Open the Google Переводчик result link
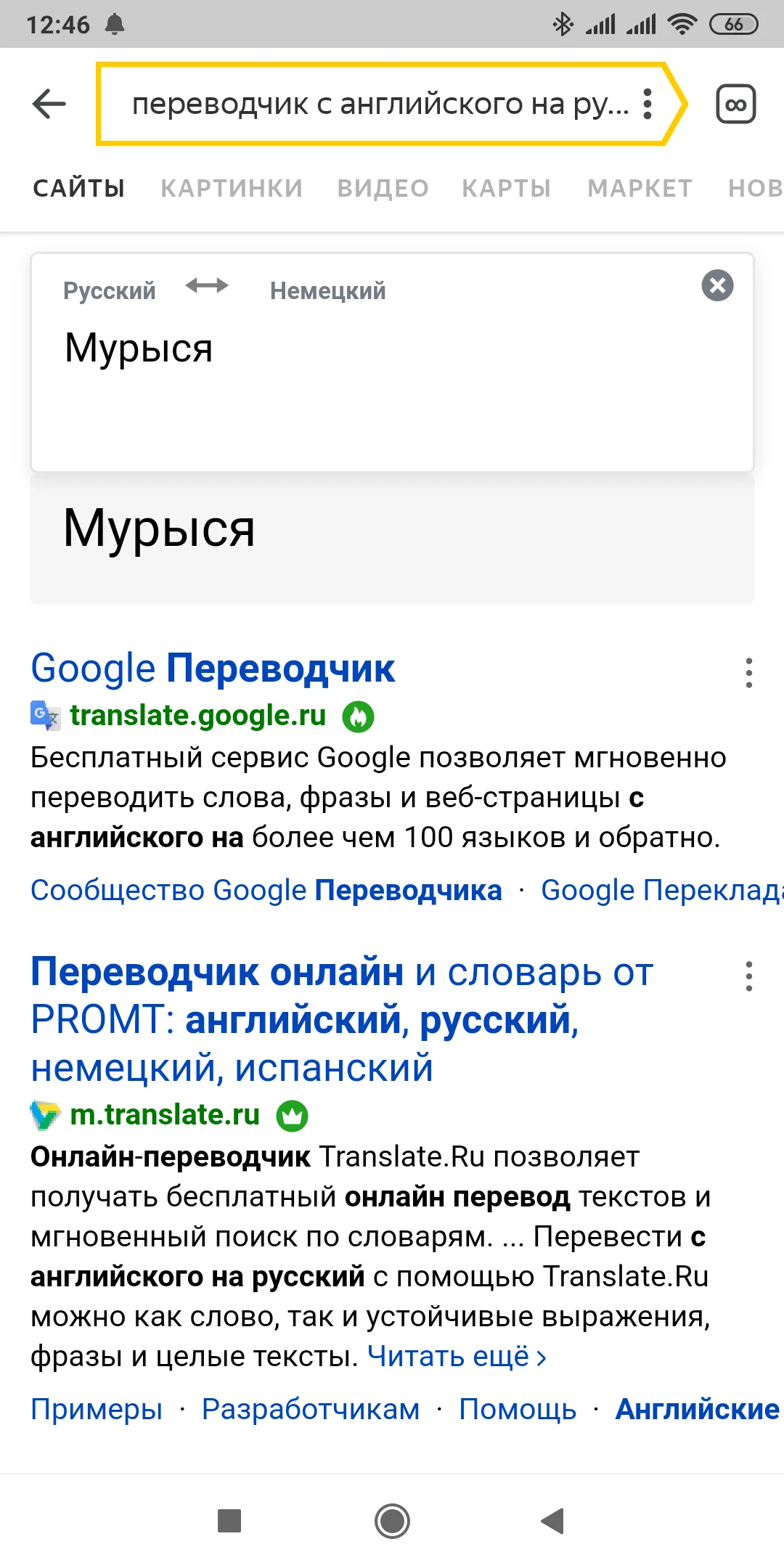The width and height of the screenshot is (784, 1568). click(213, 668)
